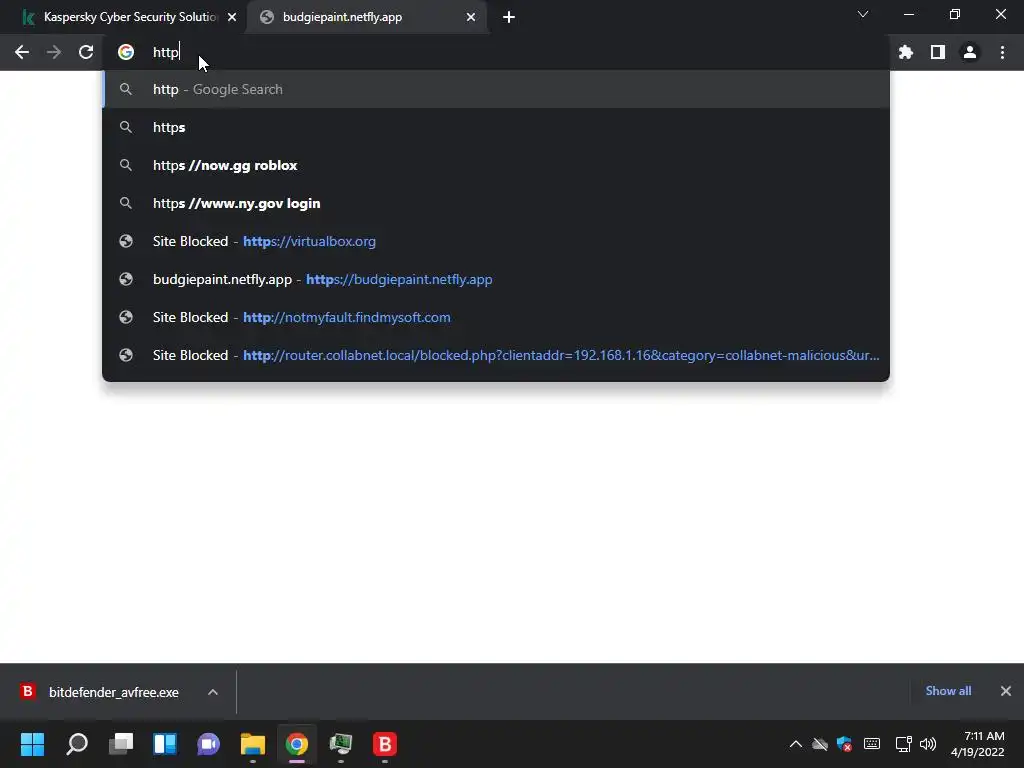Open File Explorer from taskbar
This screenshot has height=768, width=1024.
pos(253,744)
